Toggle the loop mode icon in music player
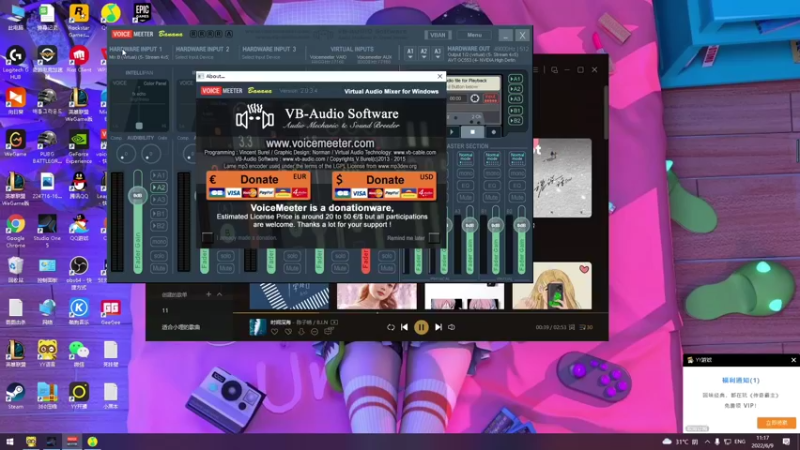 click(x=391, y=327)
